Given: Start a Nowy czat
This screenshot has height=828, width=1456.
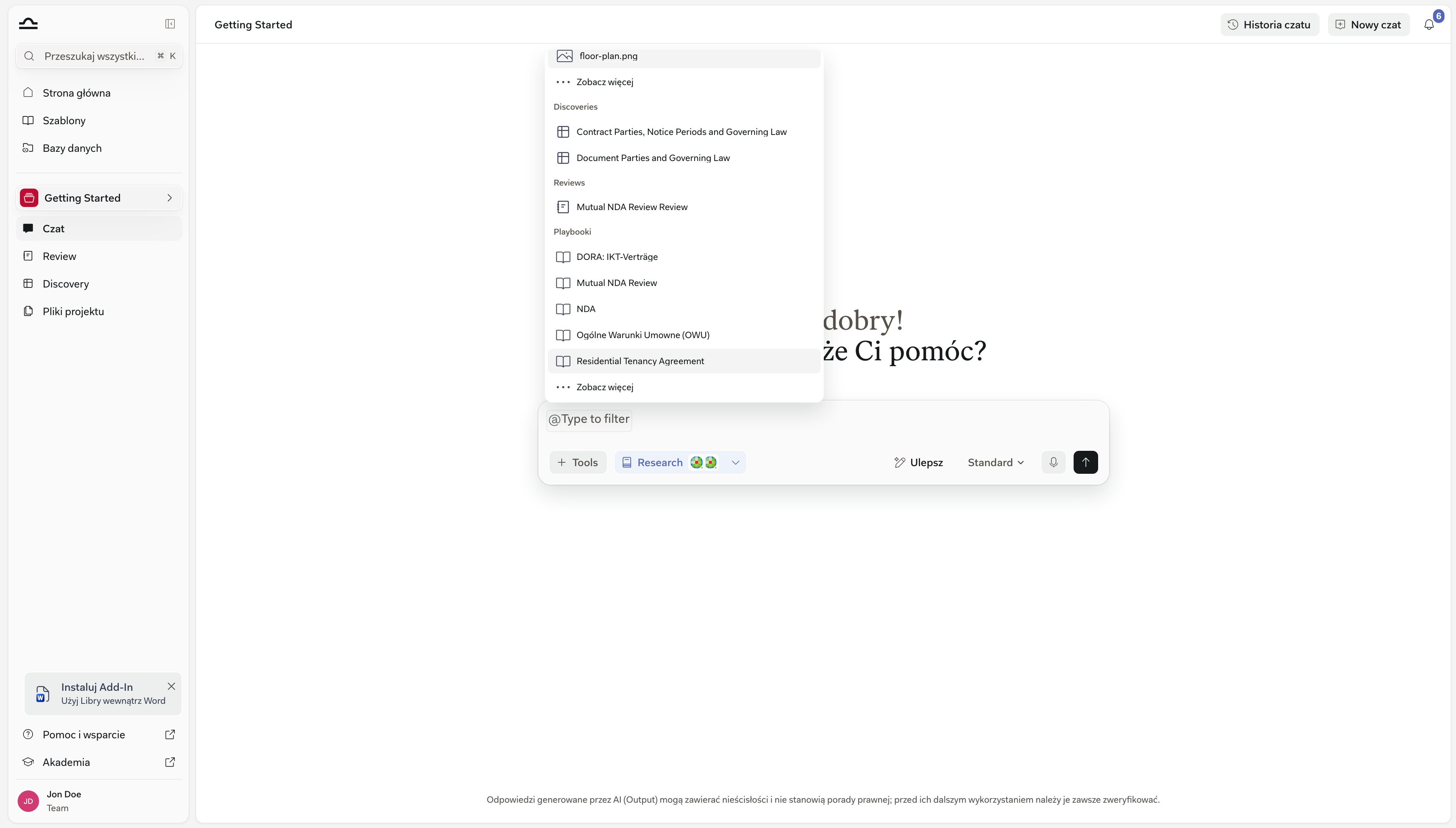Looking at the screenshot, I should coord(1369,25).
